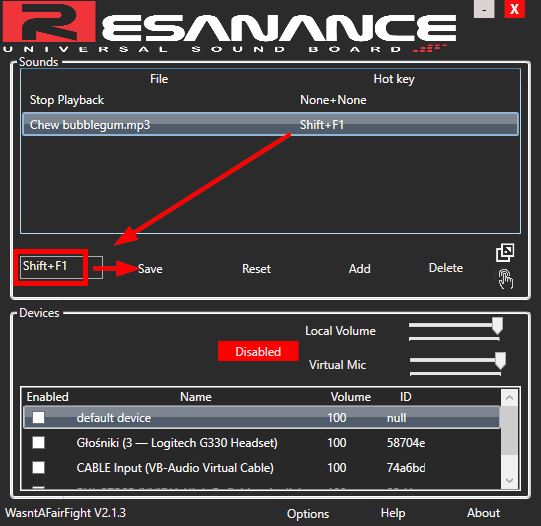The image size is (541, 526).
Task: Click the Name column header in Devices
Action: coord(196,397)
